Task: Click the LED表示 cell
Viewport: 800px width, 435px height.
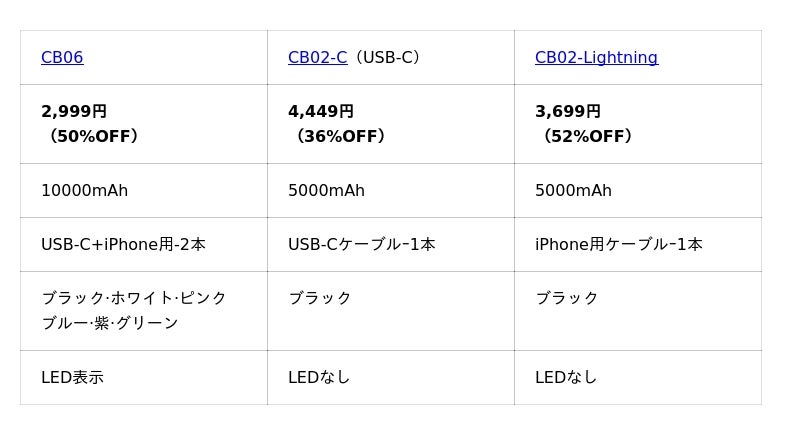Action: click(x=72, y=378)
